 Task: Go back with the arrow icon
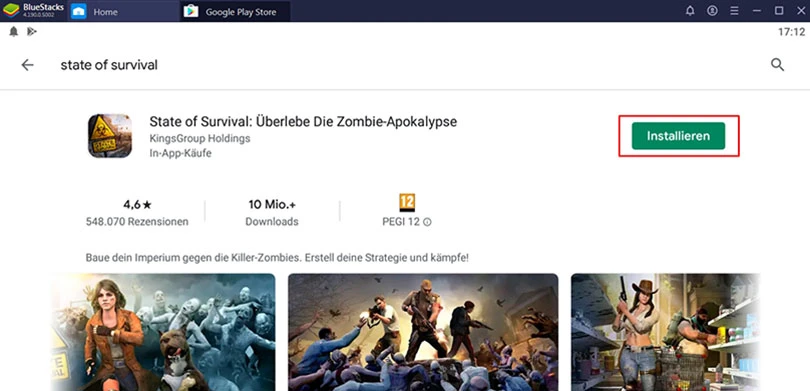click(27, 65)
